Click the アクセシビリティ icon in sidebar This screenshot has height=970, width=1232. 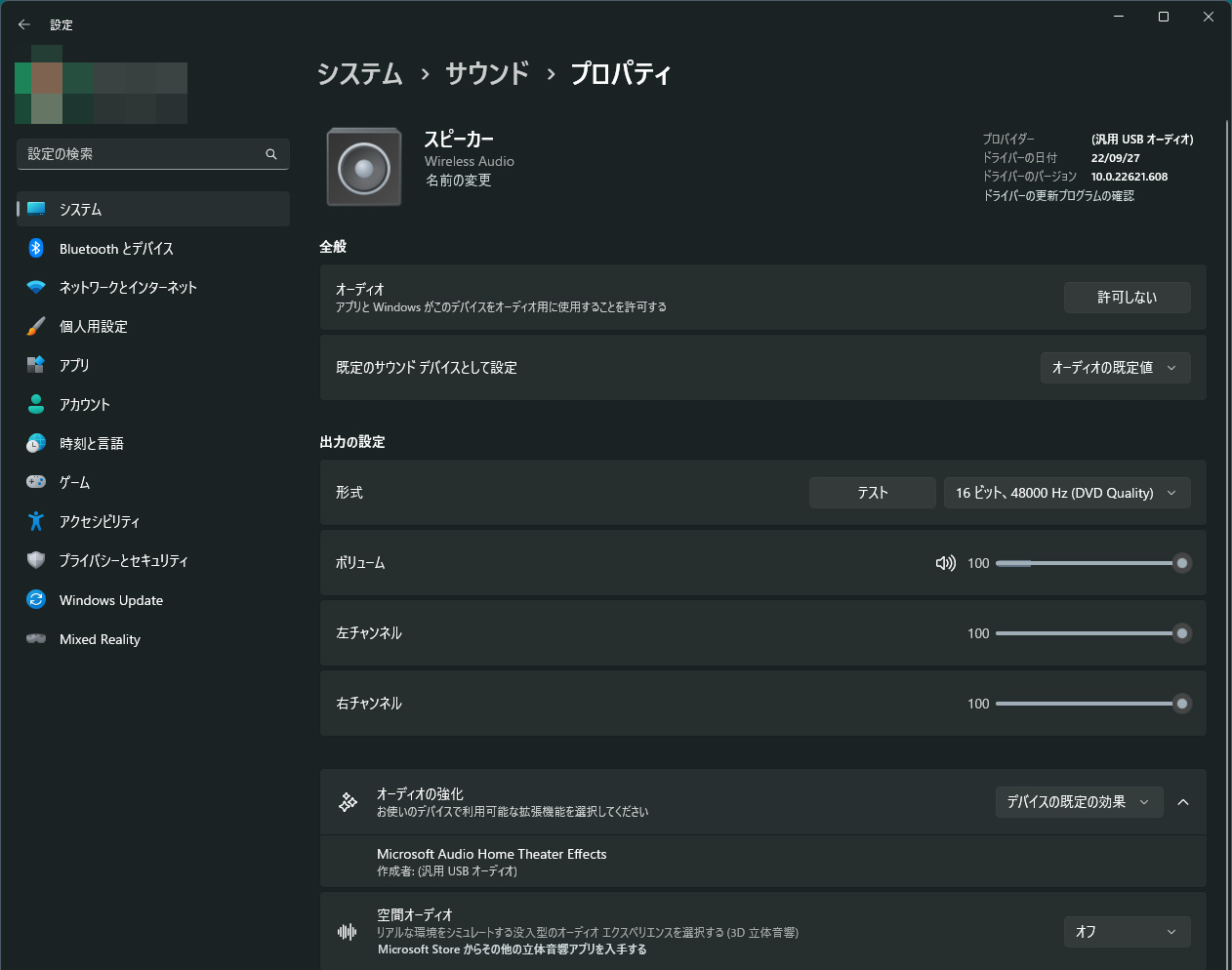36,521
